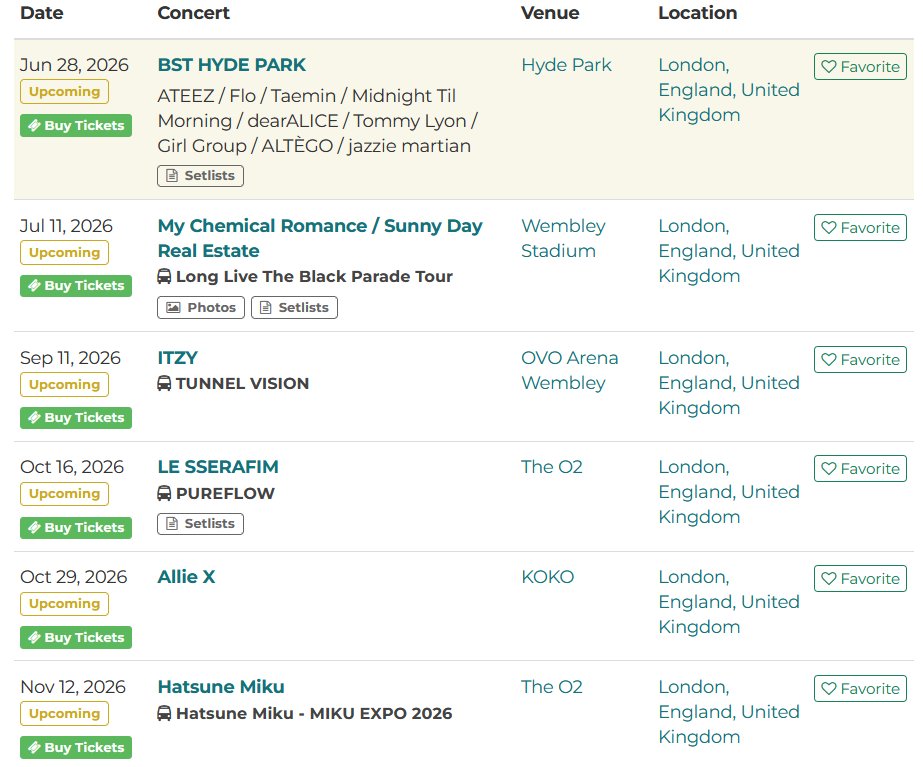Buy tickets for Jun 28, 2026 show
The height and width of the screenshot is (767, 923).
(76, 125)
